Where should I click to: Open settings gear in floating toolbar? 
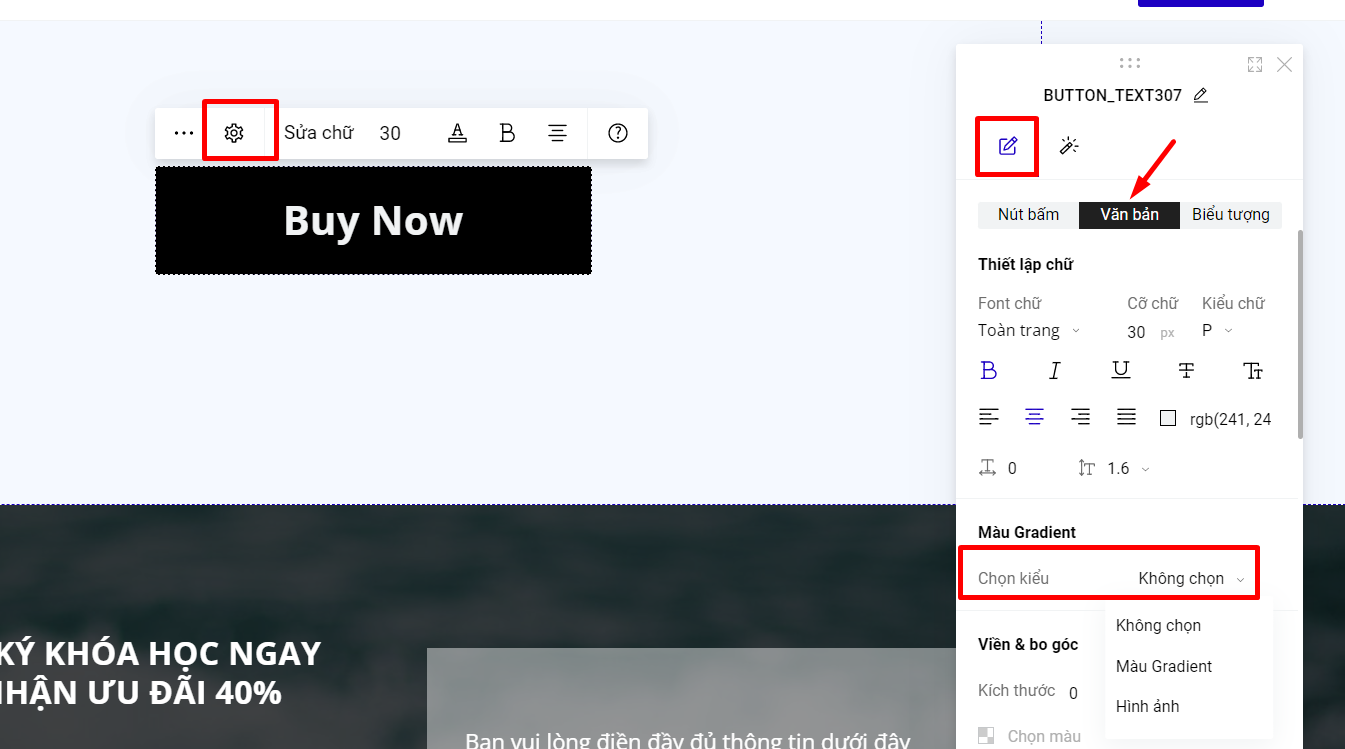[x=234, y=133]
